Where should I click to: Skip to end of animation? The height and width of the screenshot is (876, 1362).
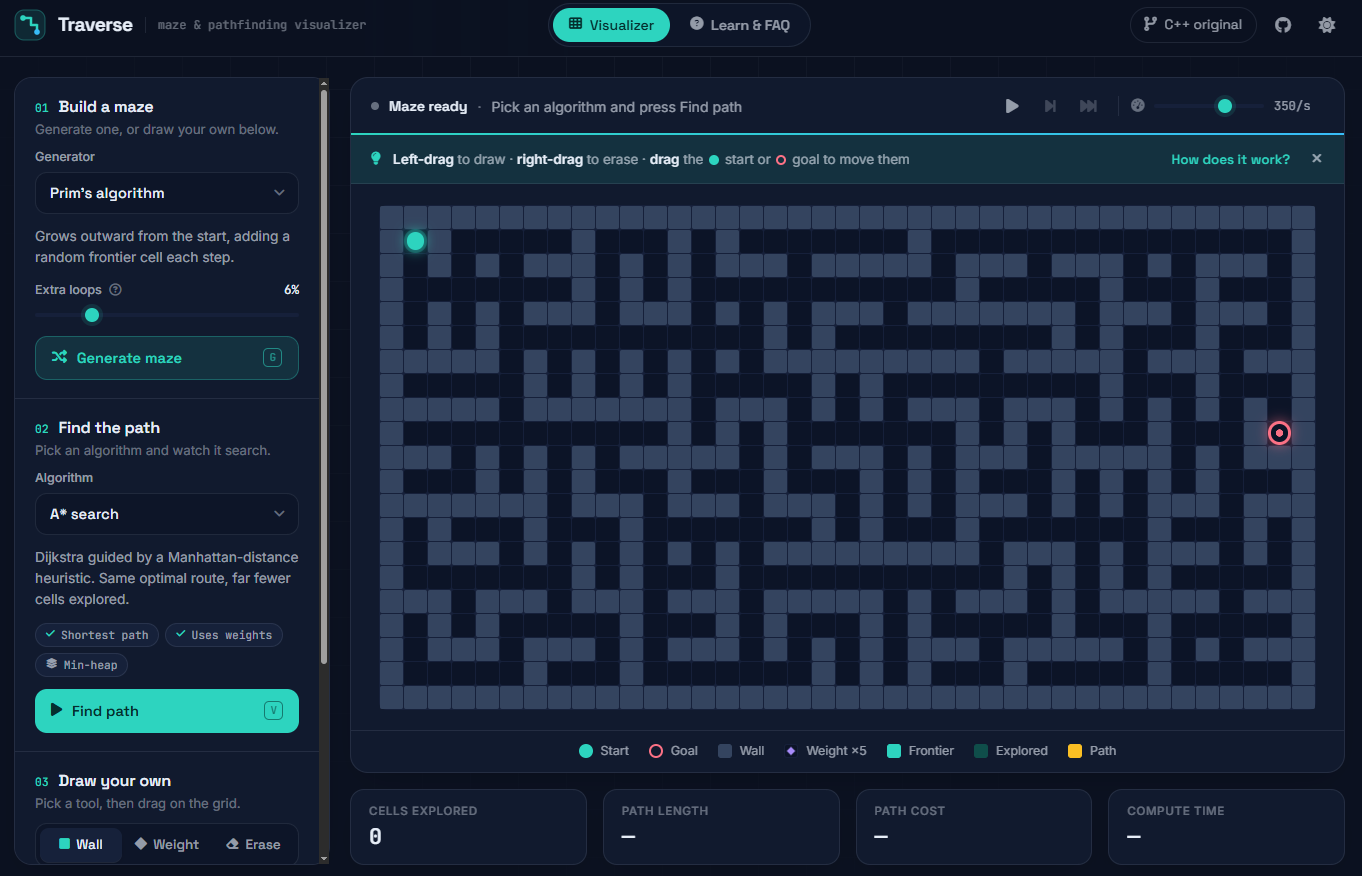tap(1088, 106)
